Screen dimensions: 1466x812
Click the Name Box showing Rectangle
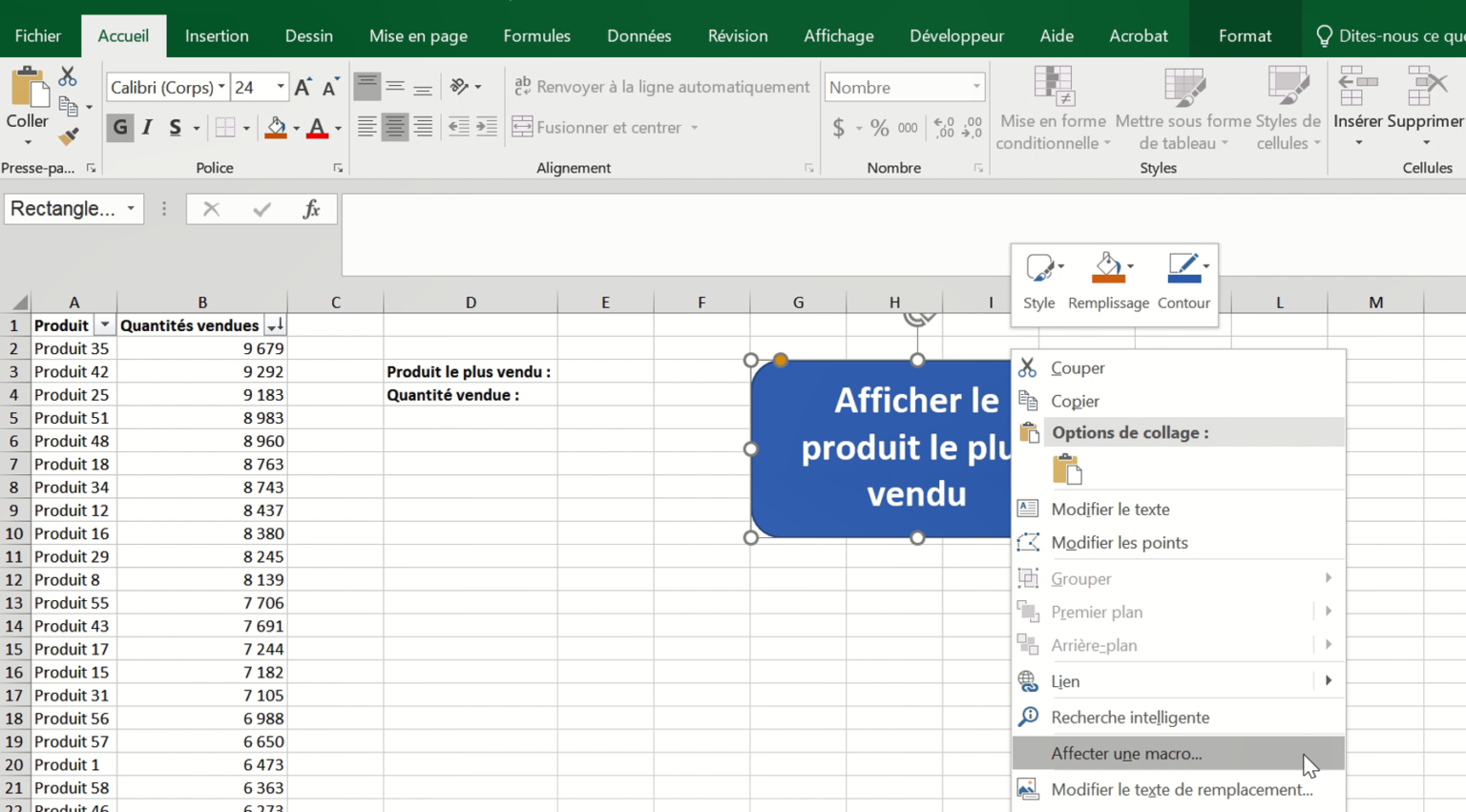pos(63,209)
